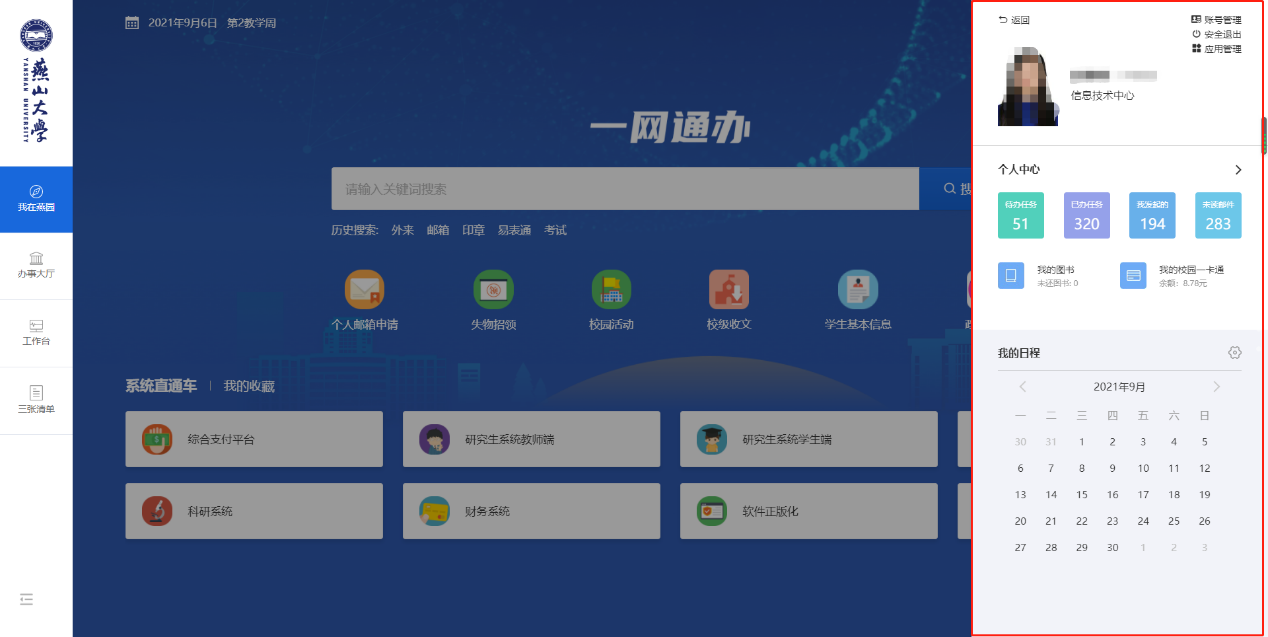Open the 学生基本信息 icon
Image resolution: width=1268 pixels, height=637 pixels.
[857, 290]
